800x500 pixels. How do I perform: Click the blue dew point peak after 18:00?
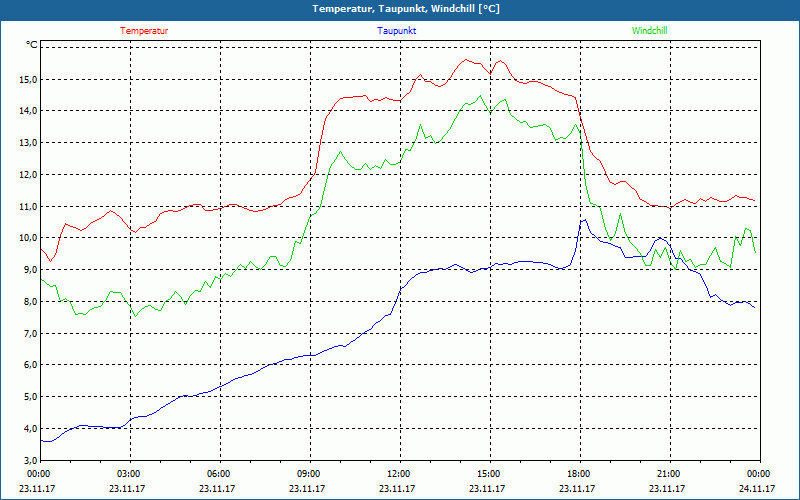[x=584, y=220]
